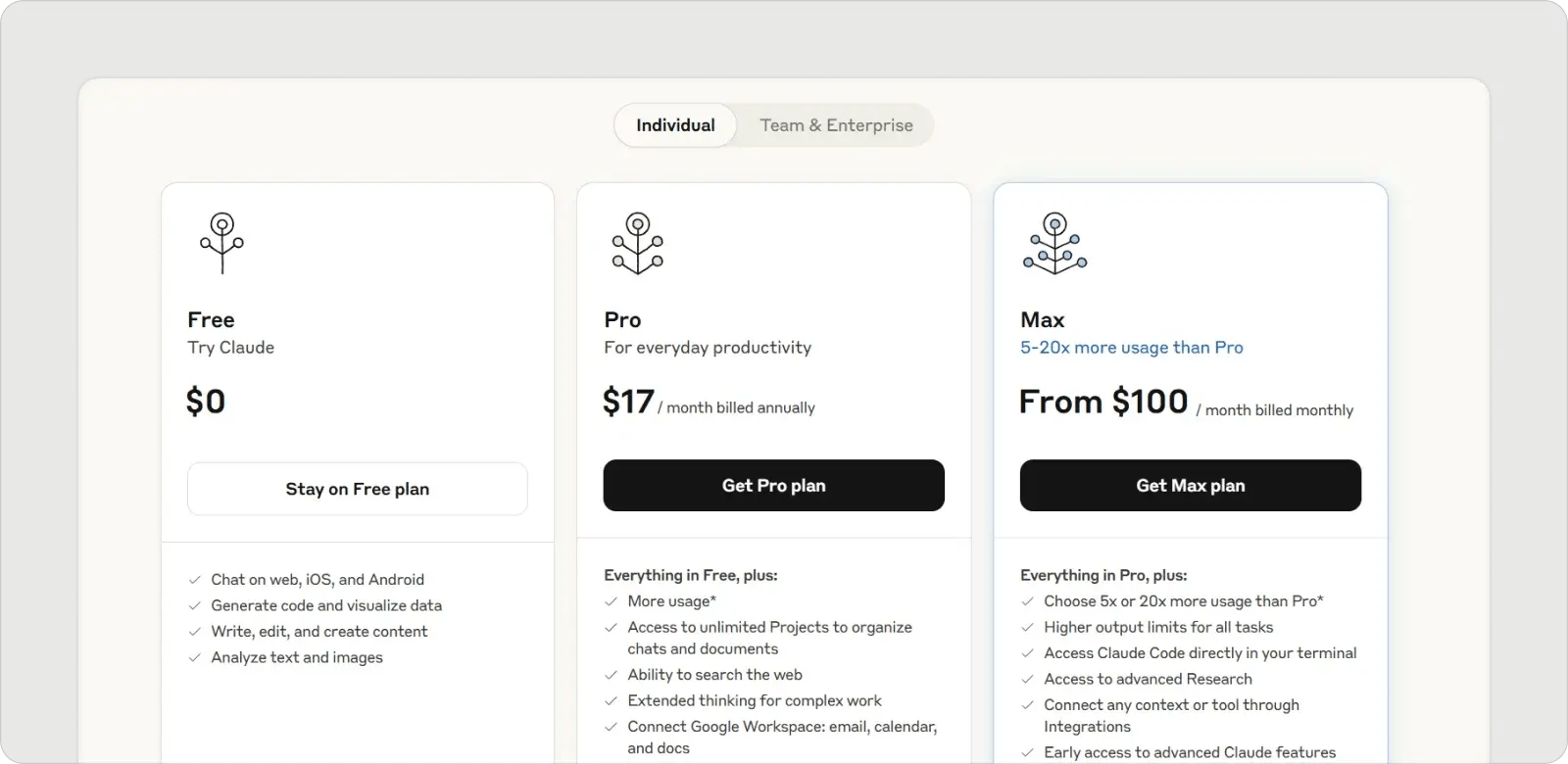Click the checkmark next to "Ability to search the web"
The height and width of the screenshot is (764, 1568).
coord(610,675)
